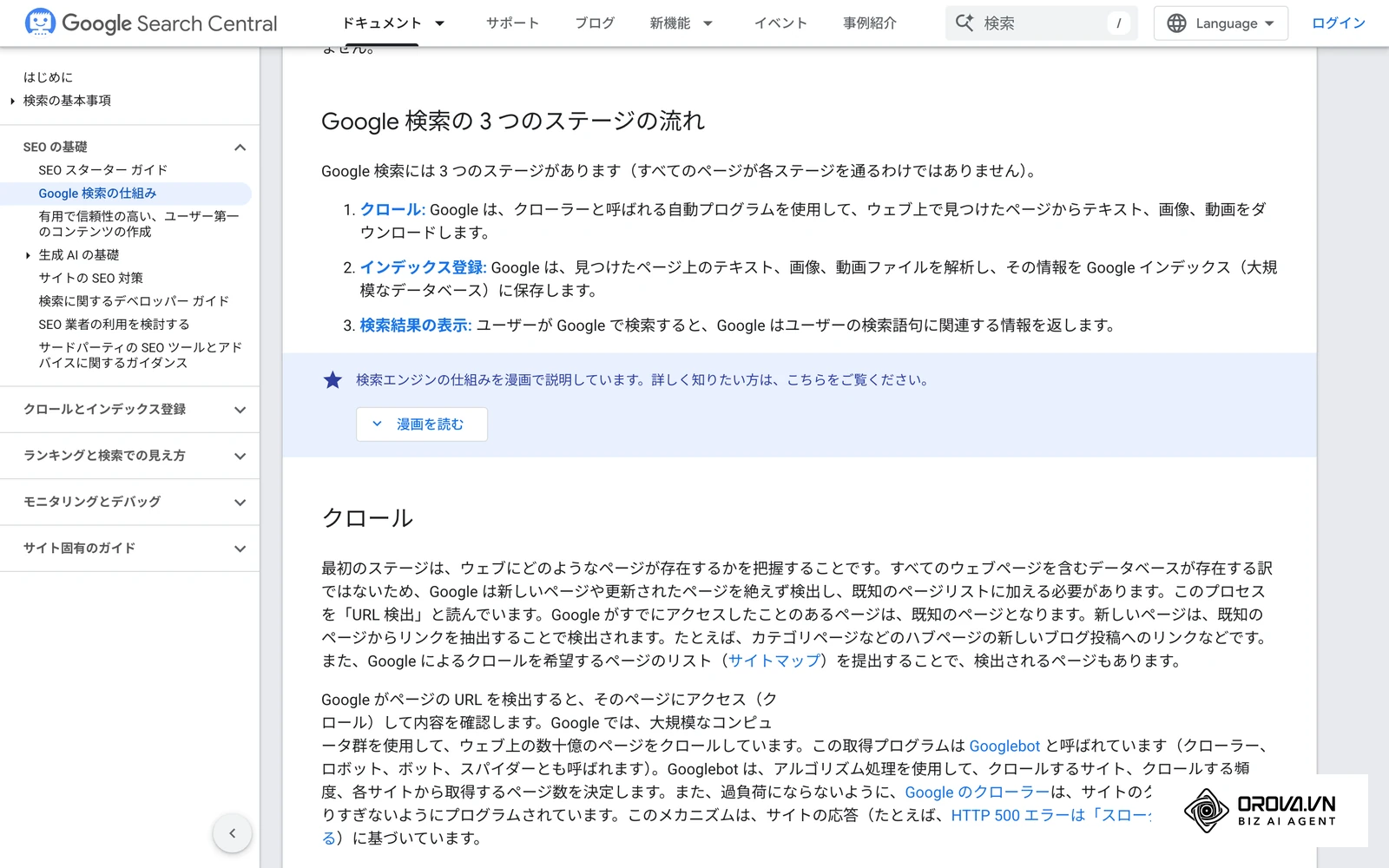Click the ログイン button
Image resolution: width=1389 pixels, height=868 pixels.
[x=1339, y=23]
